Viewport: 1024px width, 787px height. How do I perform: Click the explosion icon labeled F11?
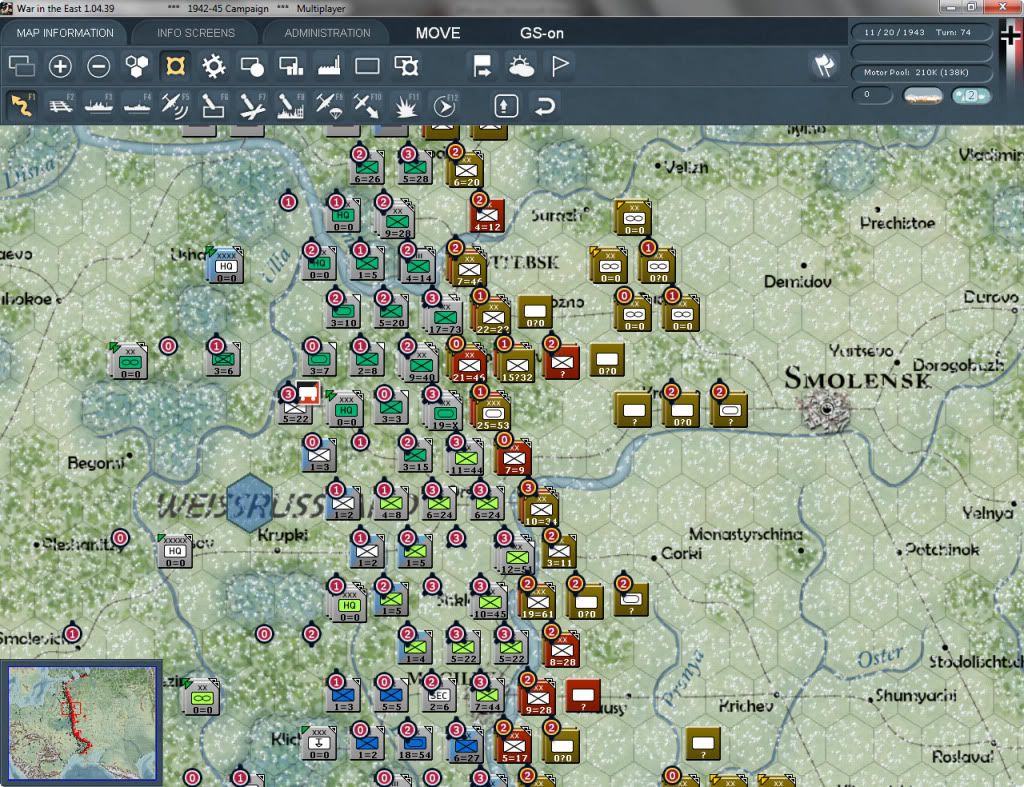[406, 105]
